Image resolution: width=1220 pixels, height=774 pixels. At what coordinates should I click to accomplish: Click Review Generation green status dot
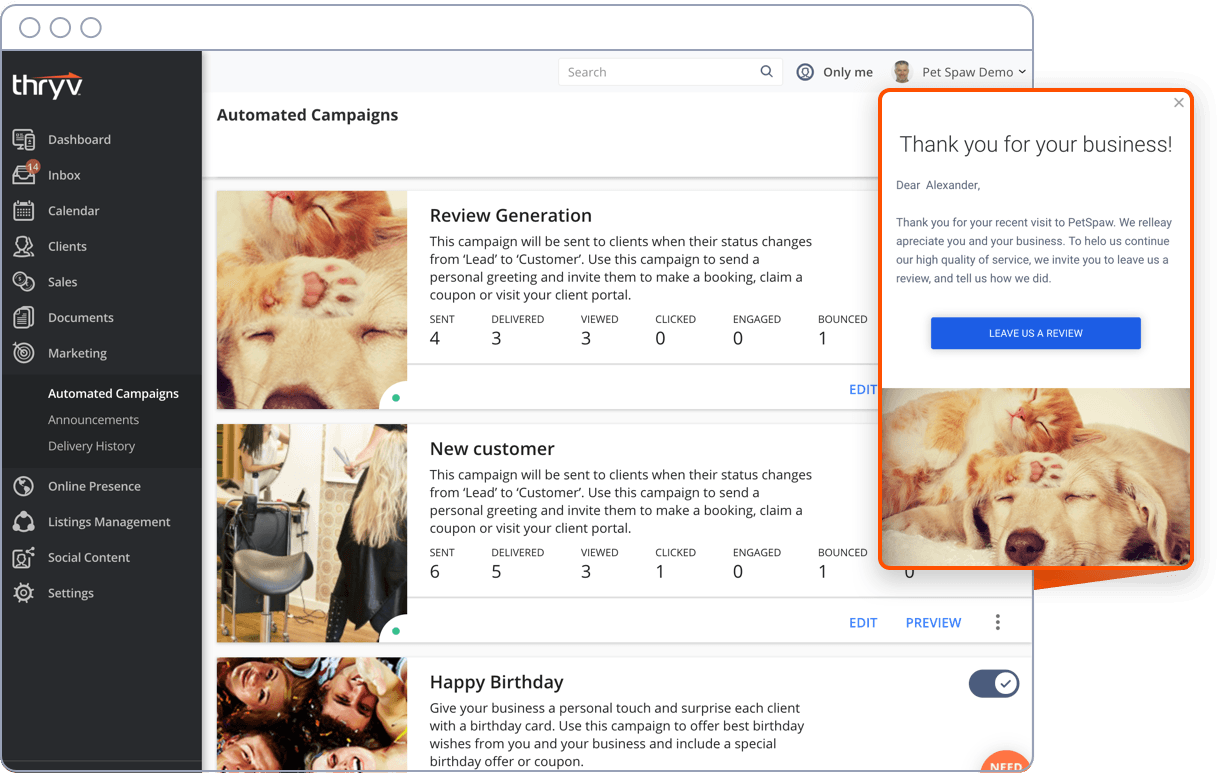396,398
